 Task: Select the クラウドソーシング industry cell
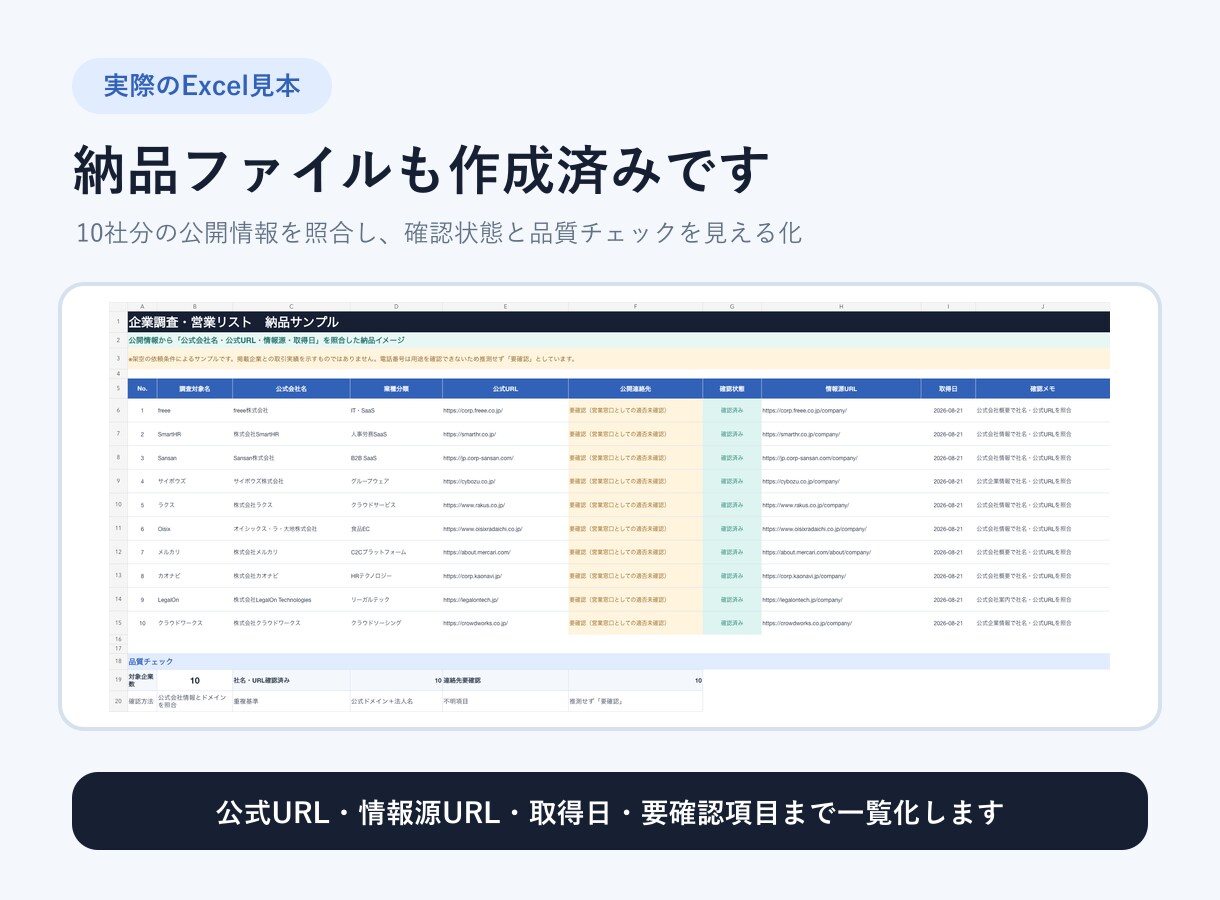point(396,623)
